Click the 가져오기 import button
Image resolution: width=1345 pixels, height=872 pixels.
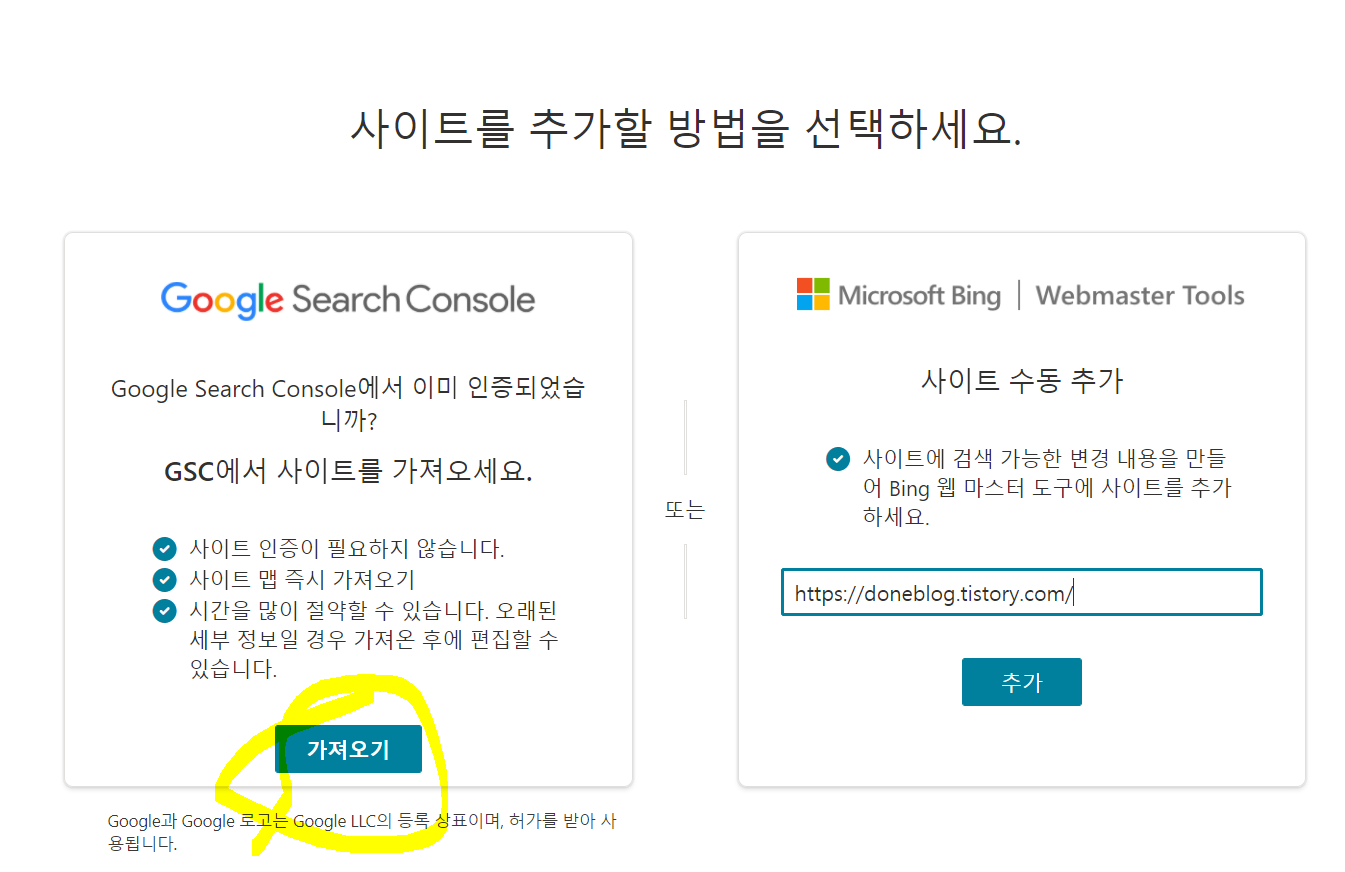348,749
